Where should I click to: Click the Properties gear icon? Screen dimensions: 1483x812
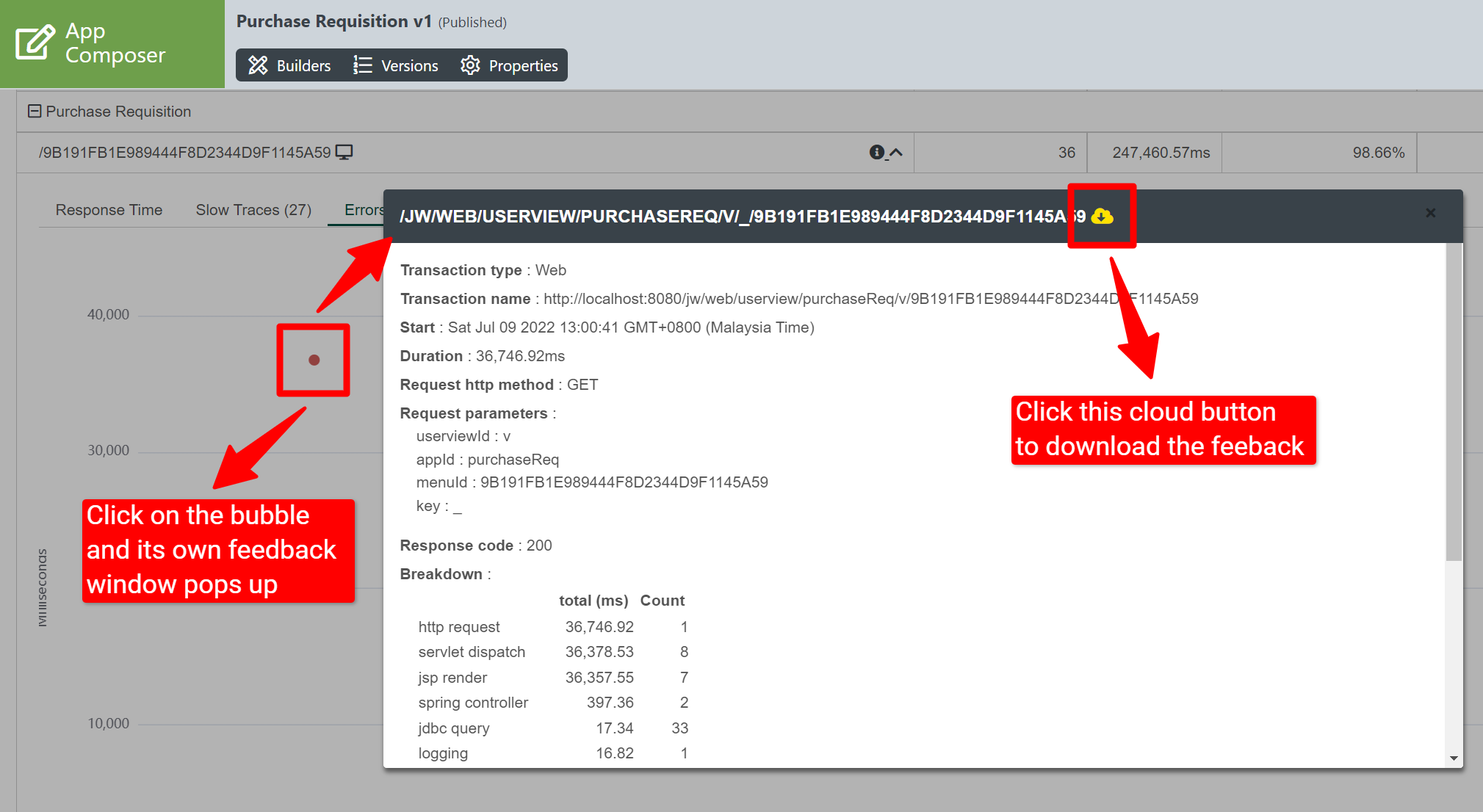point(470,65)
